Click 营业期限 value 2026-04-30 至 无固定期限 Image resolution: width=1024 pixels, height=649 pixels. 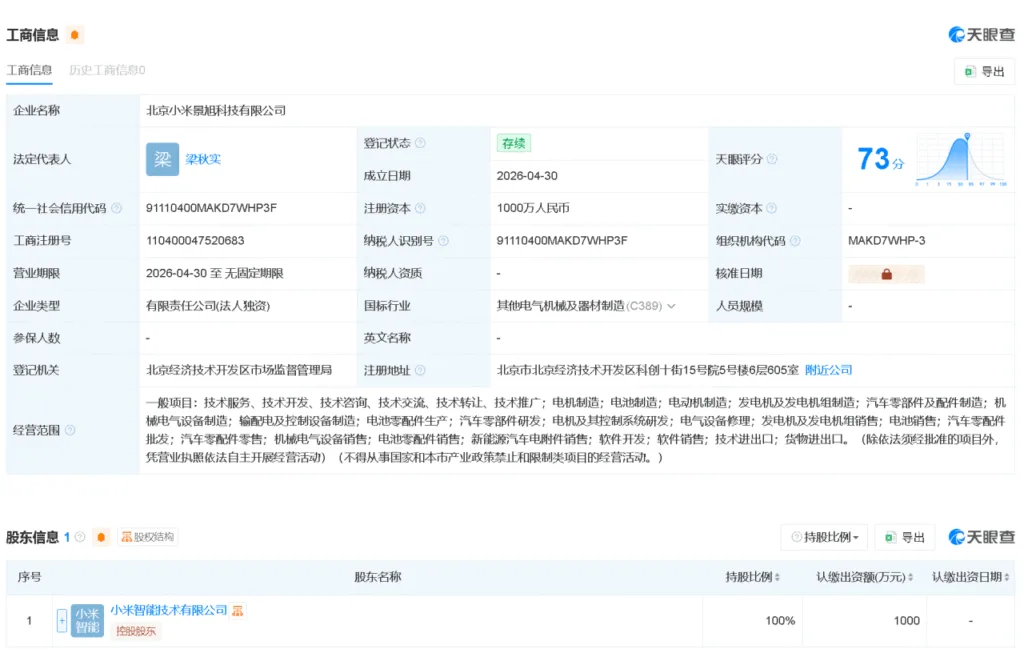pos(215,273)
